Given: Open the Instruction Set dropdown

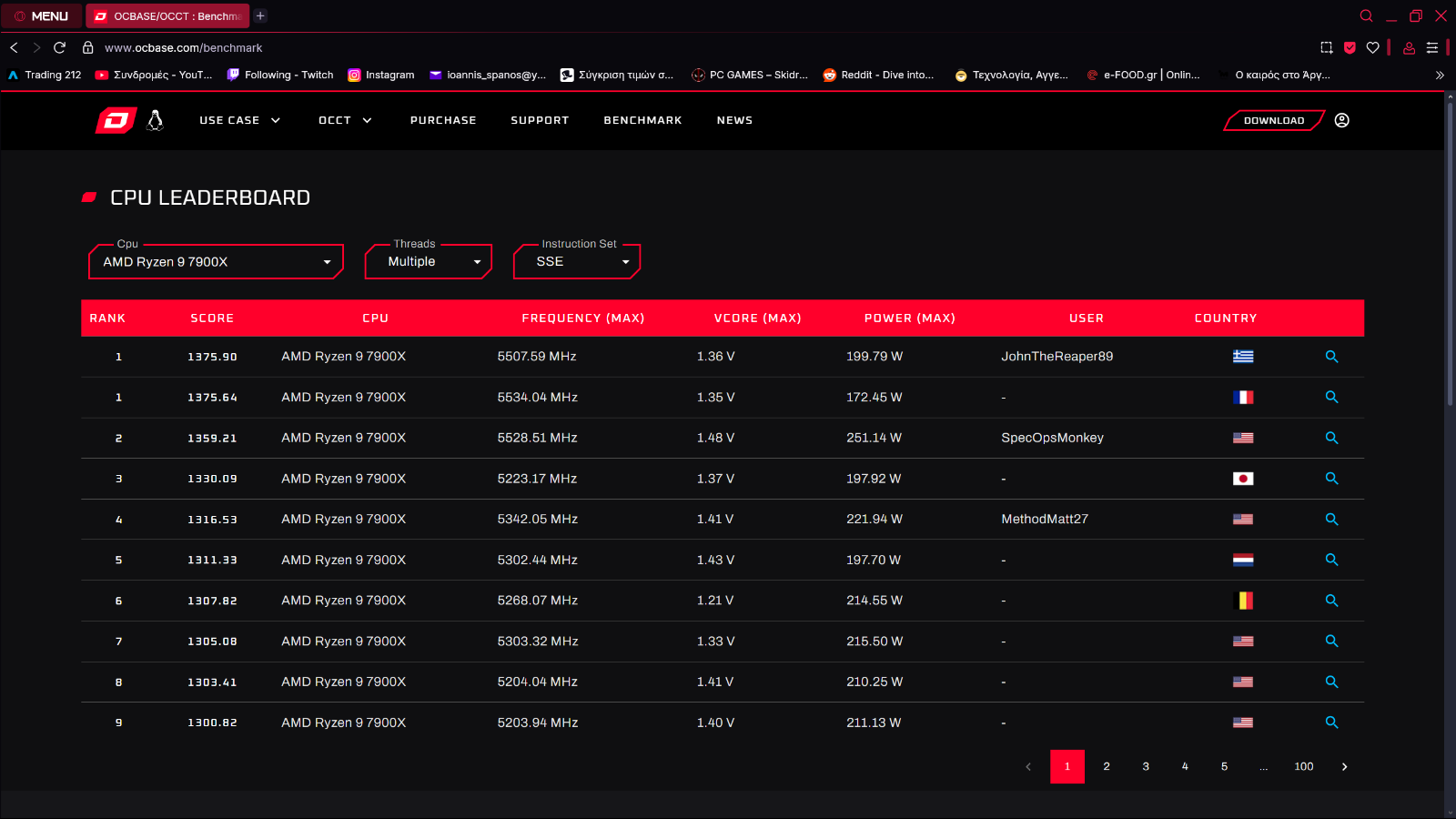Looking at the screenshot, I should click(577, 262).
